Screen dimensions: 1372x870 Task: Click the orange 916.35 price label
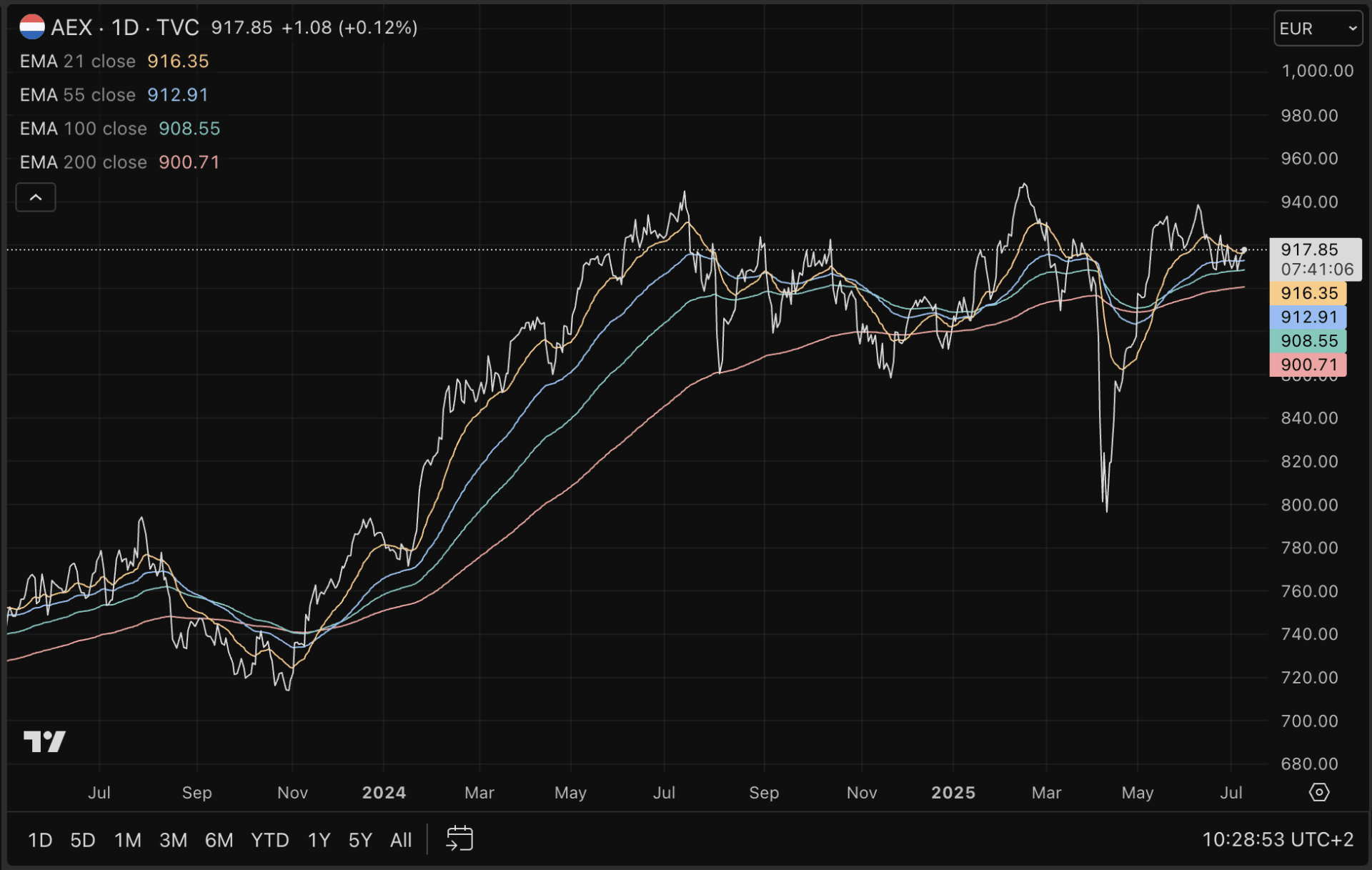(x=1308, y=293)
